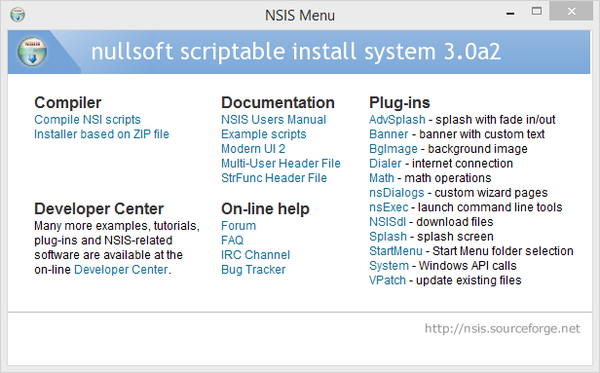The width and height of the screenshot is (600, 373).
Task: Click the http://nsis.sourceforge.net footer link
Action: tap(502, 329)
